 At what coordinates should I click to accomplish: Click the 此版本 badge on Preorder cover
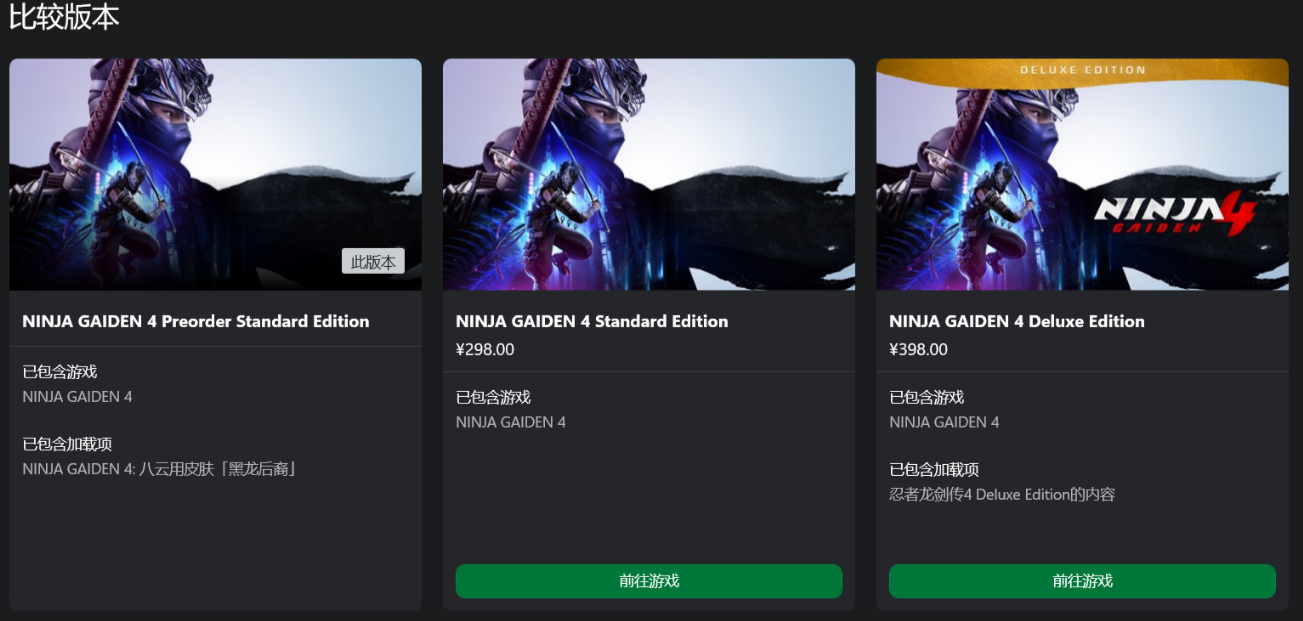tap(373, 262)
